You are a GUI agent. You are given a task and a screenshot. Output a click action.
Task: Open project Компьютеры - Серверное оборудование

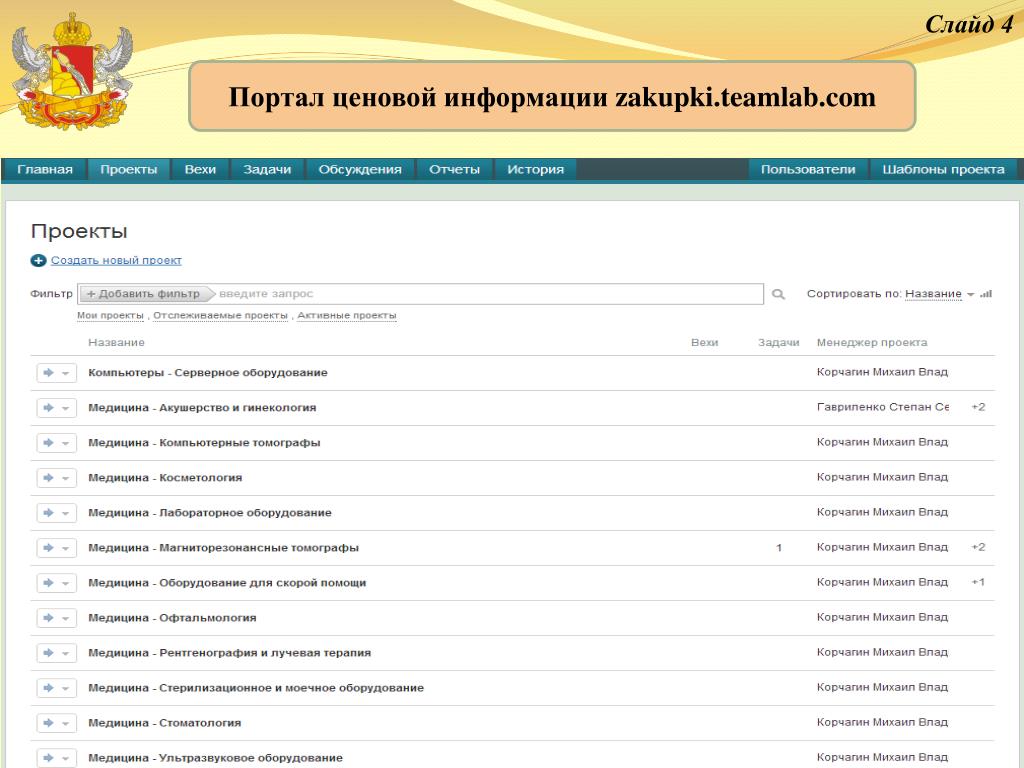pos(208,373)
